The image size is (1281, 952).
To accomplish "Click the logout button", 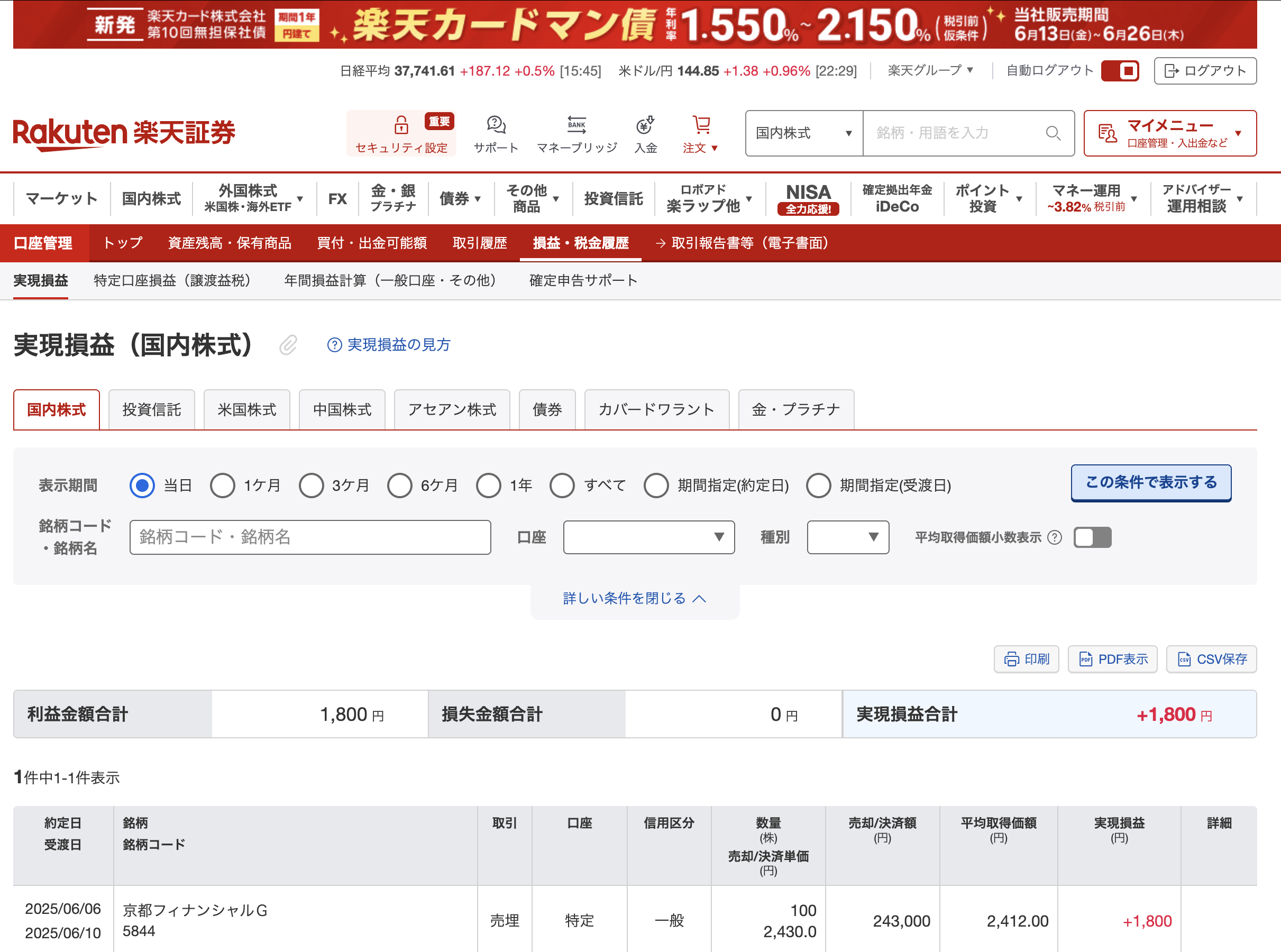I will (1205, 71).
